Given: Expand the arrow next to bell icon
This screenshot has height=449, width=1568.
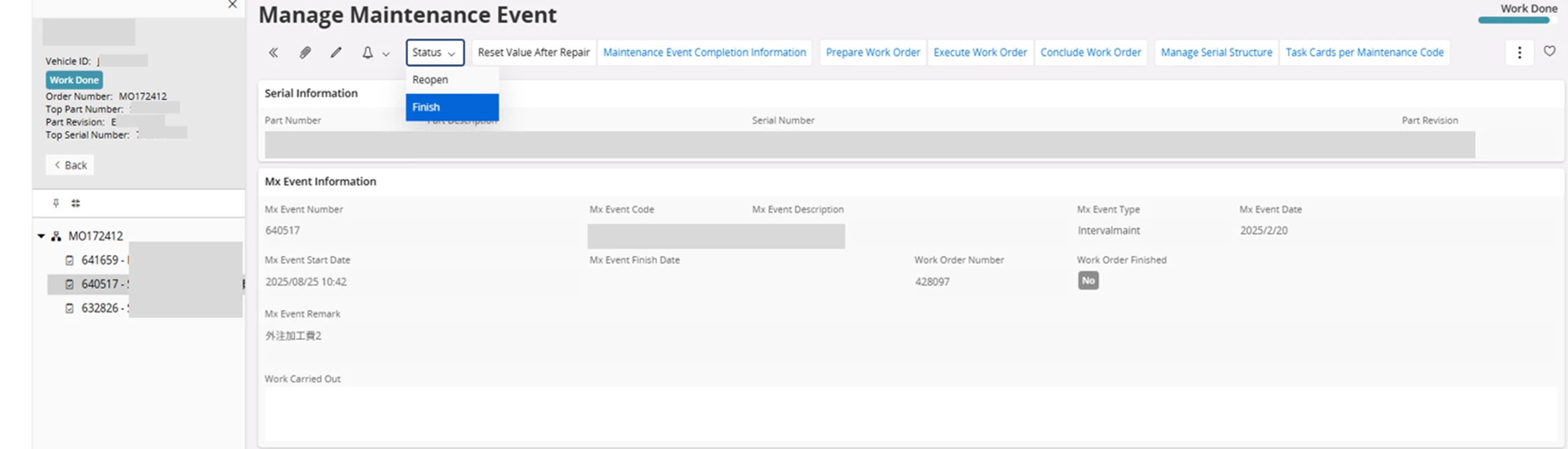Looking at the screenshot, I should pyautogui.click(x=386, y=54).
